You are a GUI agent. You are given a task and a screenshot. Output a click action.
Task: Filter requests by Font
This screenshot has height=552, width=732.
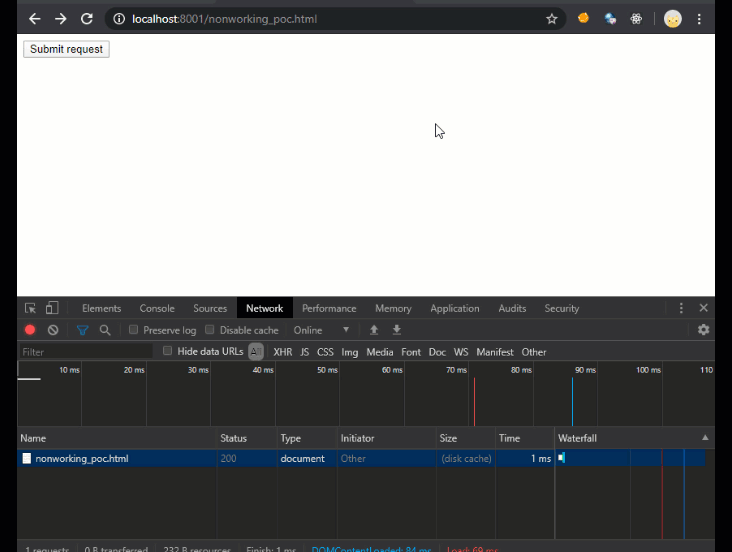(x=411, y=352)
